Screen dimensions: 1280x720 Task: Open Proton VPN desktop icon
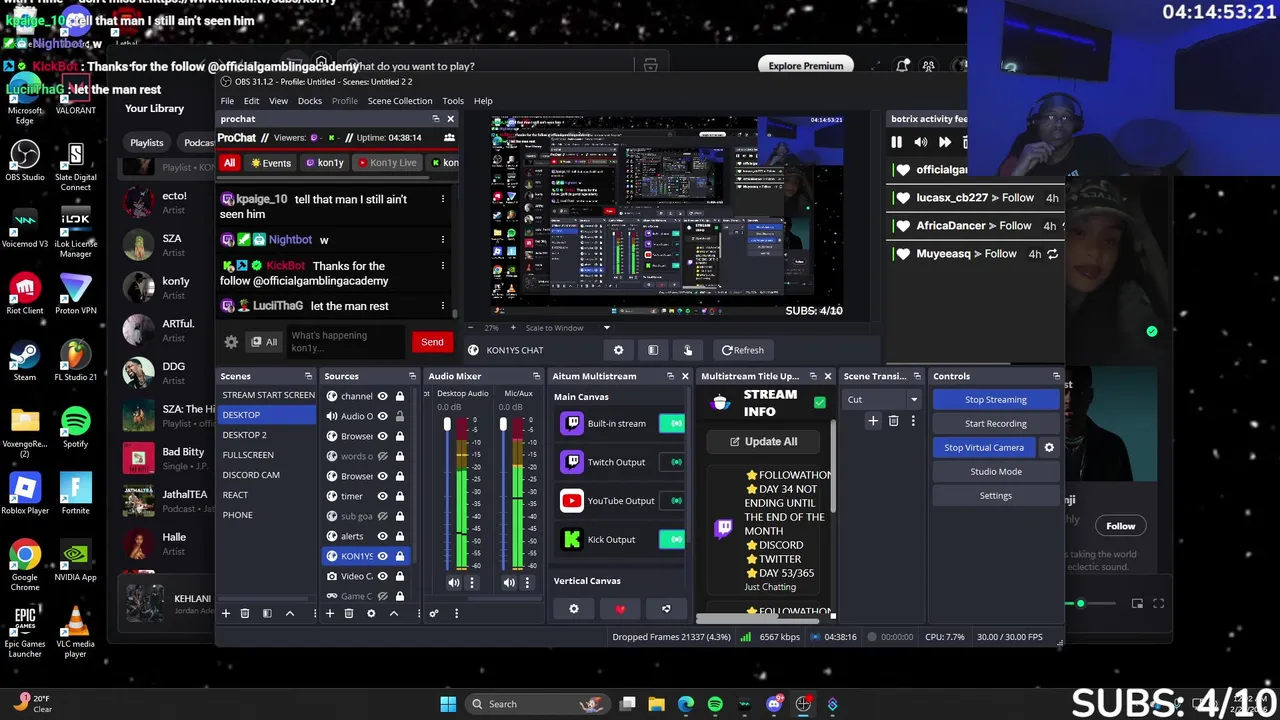pyautogui.click(x=75, y=294)
